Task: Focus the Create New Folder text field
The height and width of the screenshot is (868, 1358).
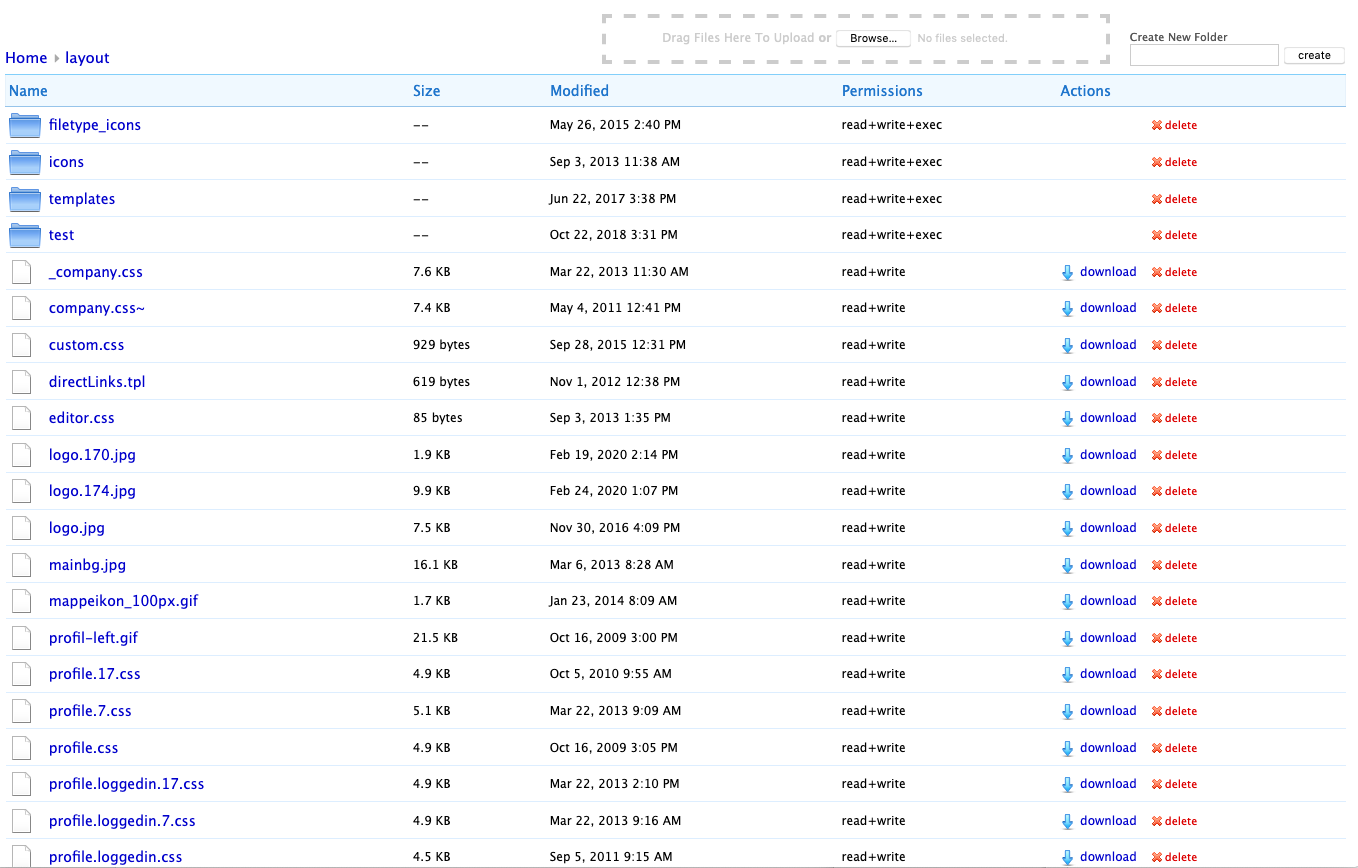Action: point(1204,56)
